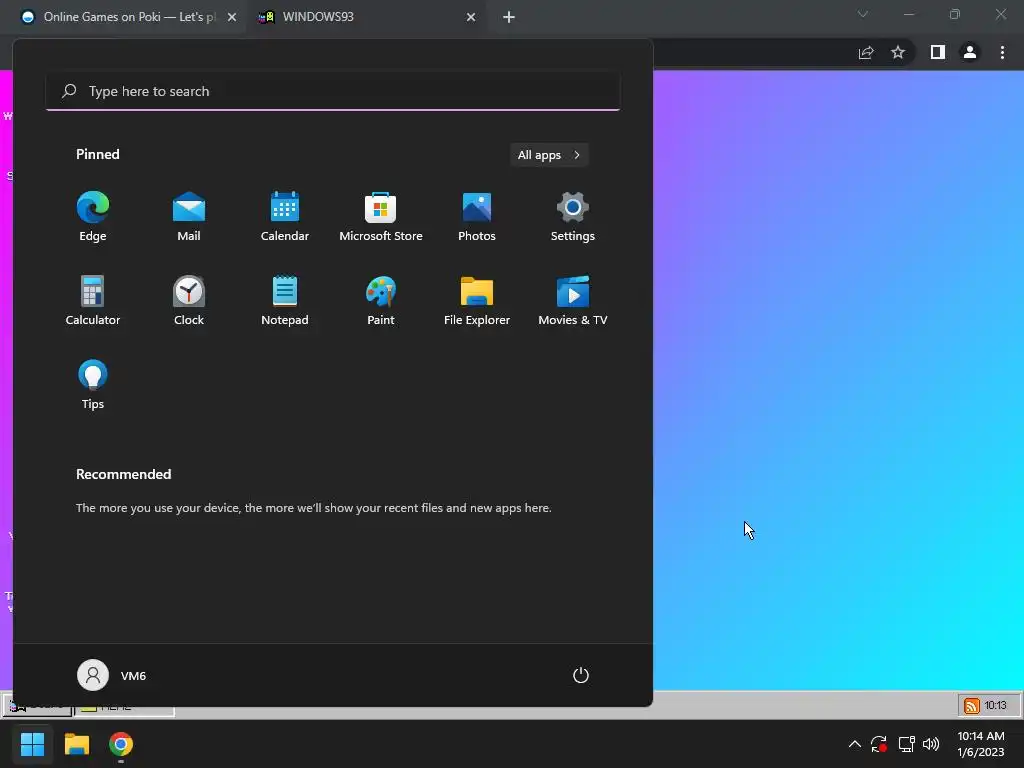
Task: Open Edge from pinned apps
Action: 93,217
